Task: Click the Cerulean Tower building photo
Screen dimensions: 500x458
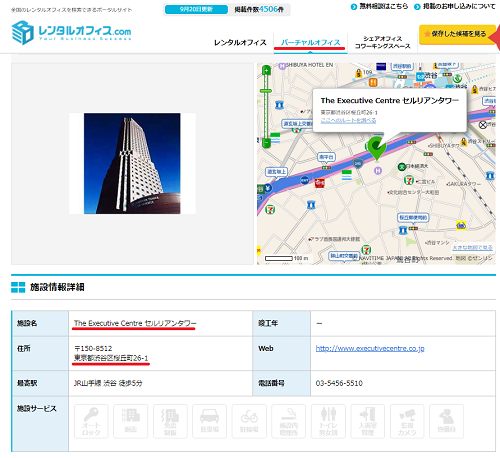Action: pos(132,163)
